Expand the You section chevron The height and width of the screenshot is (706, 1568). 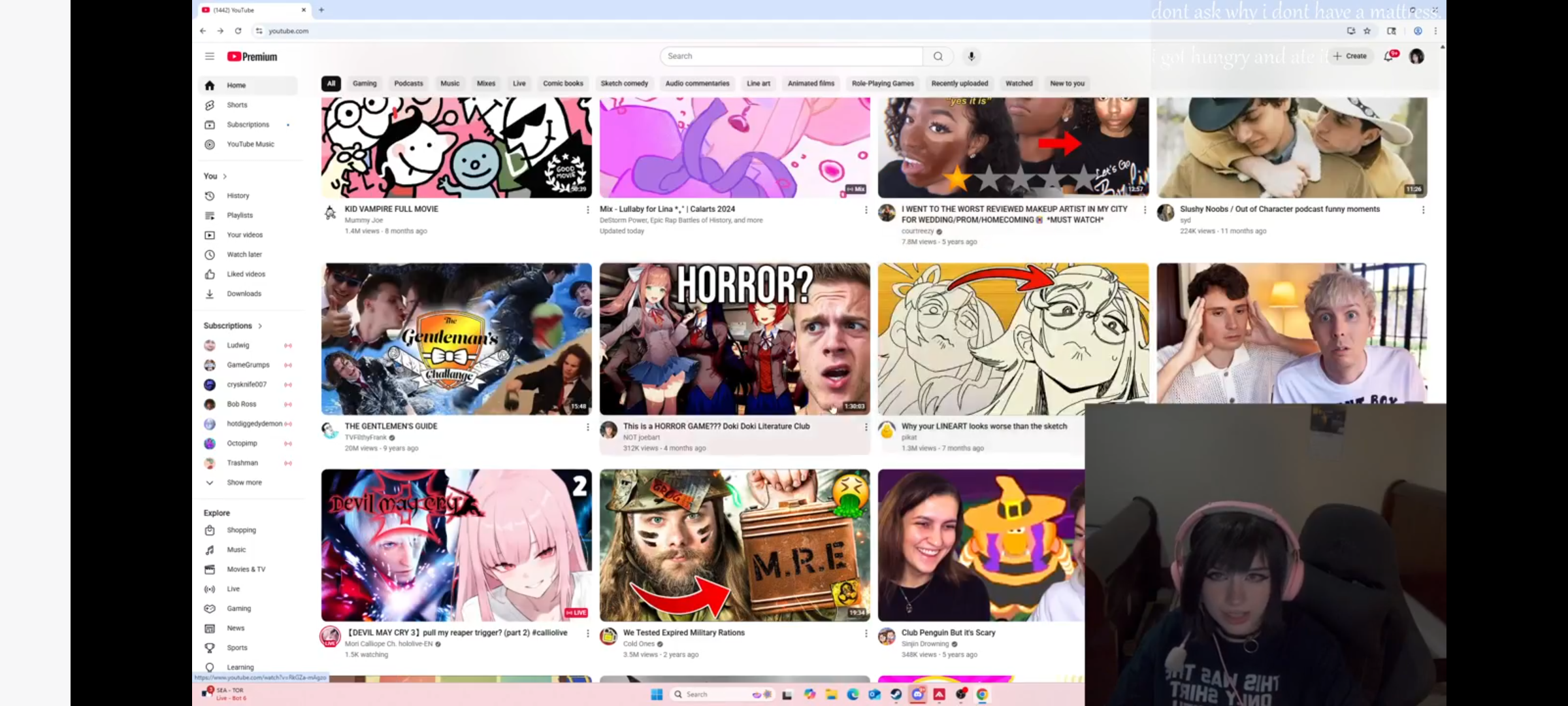tap(225, 176)
